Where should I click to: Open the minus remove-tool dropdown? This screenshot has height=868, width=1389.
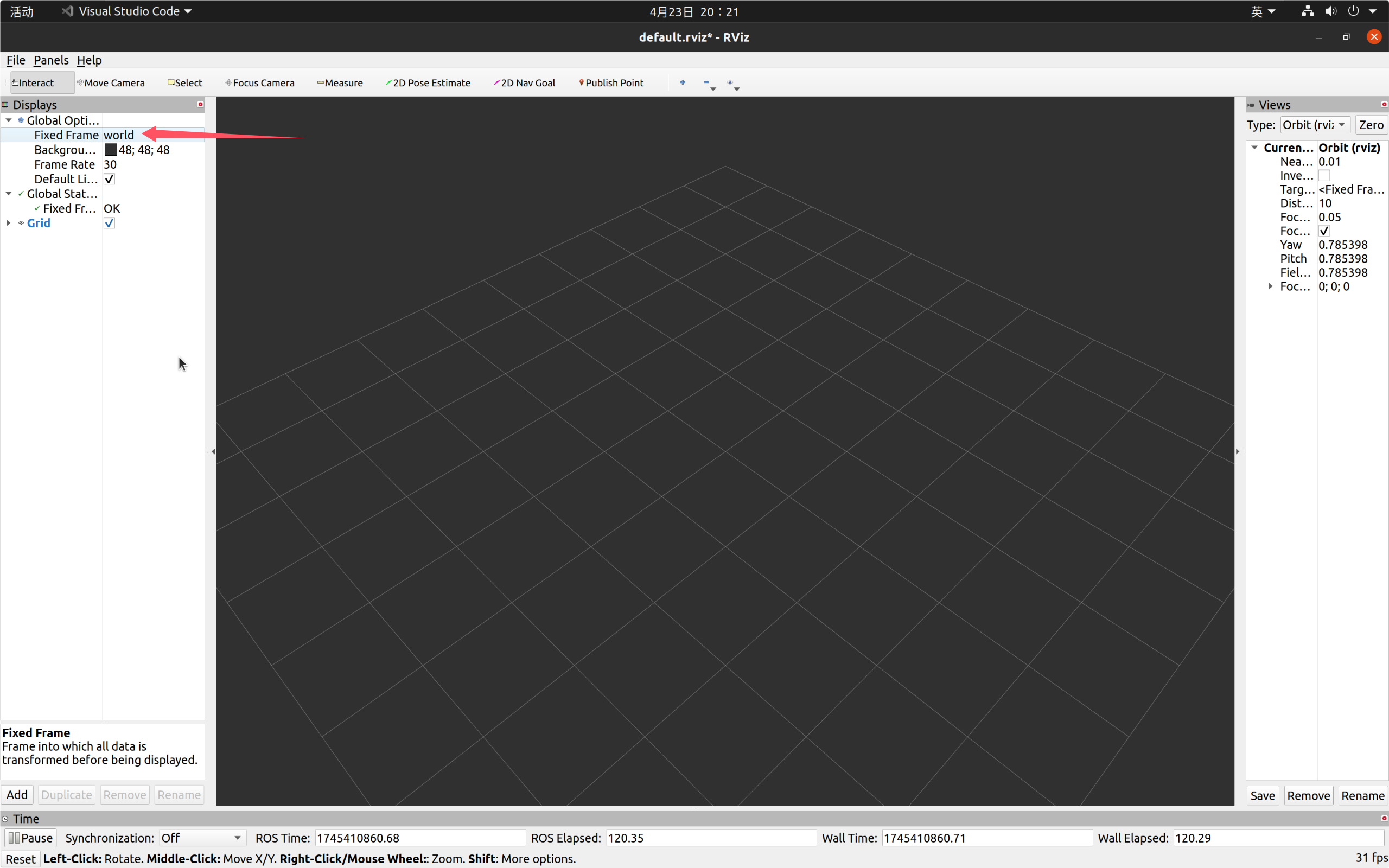[x=710, y=85]
